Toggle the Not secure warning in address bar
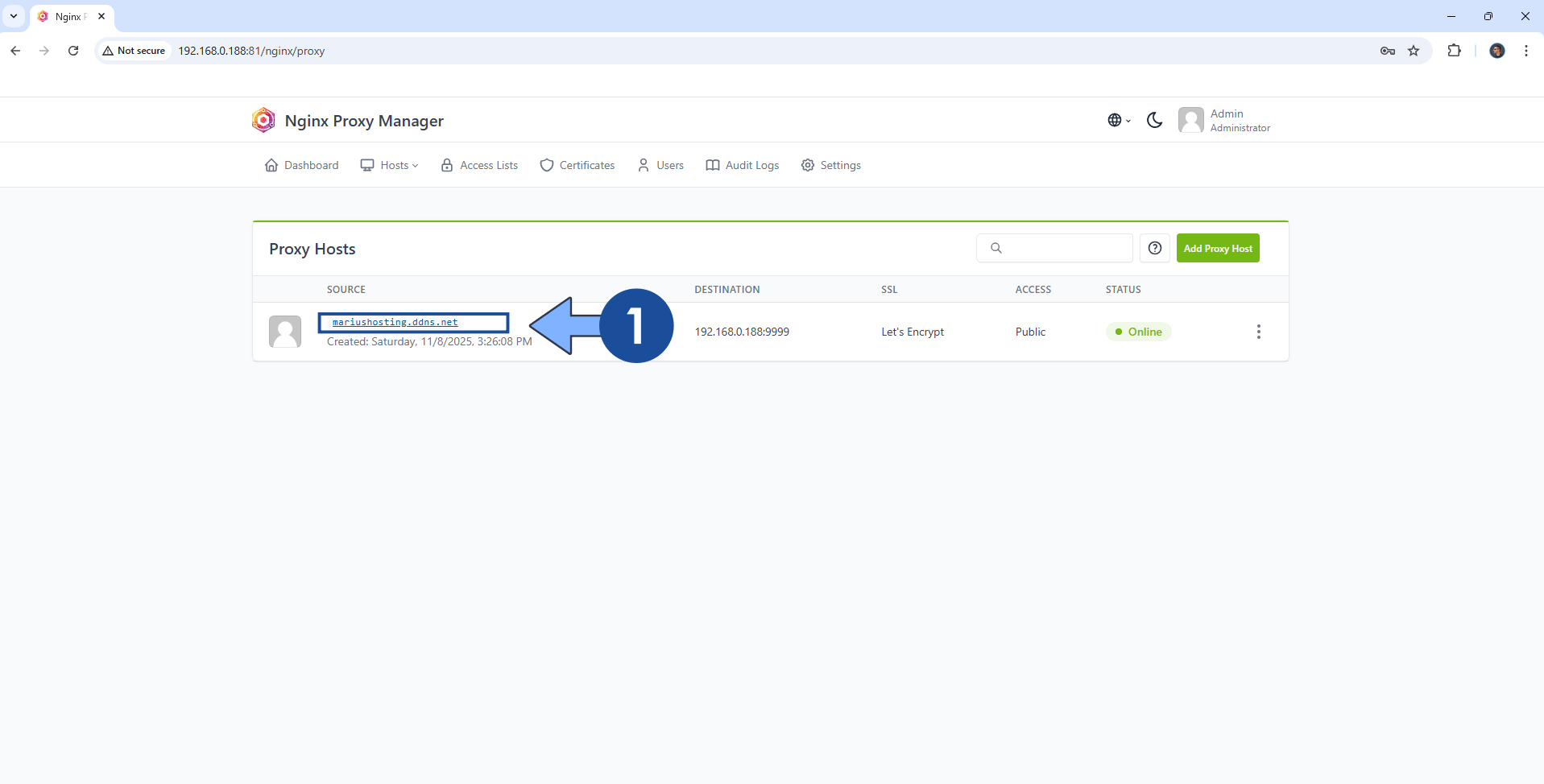 134,50
